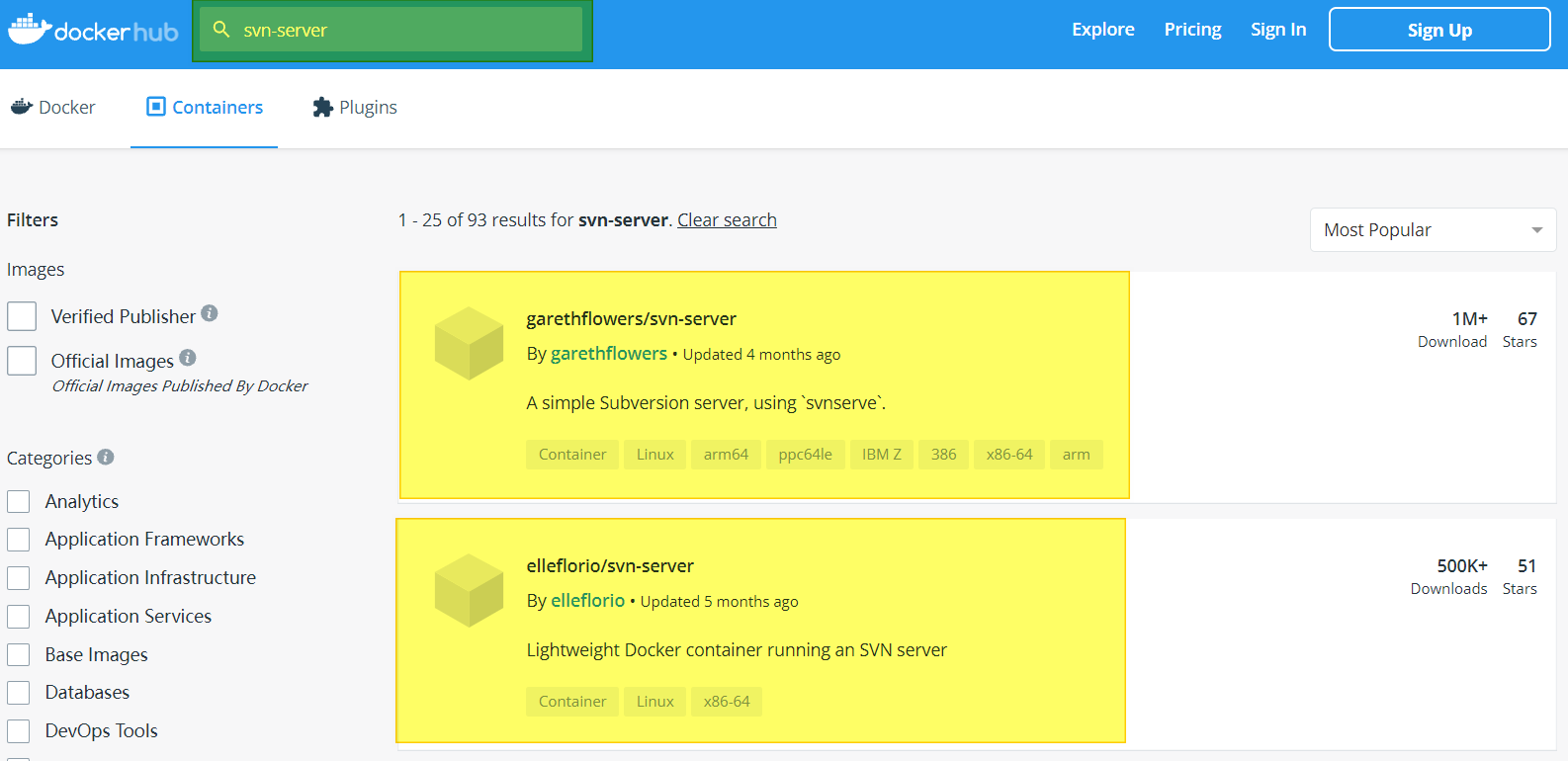The image size is (1568, 761).
Task: Open the garethflowers publisher profile link
Action: 609,354
